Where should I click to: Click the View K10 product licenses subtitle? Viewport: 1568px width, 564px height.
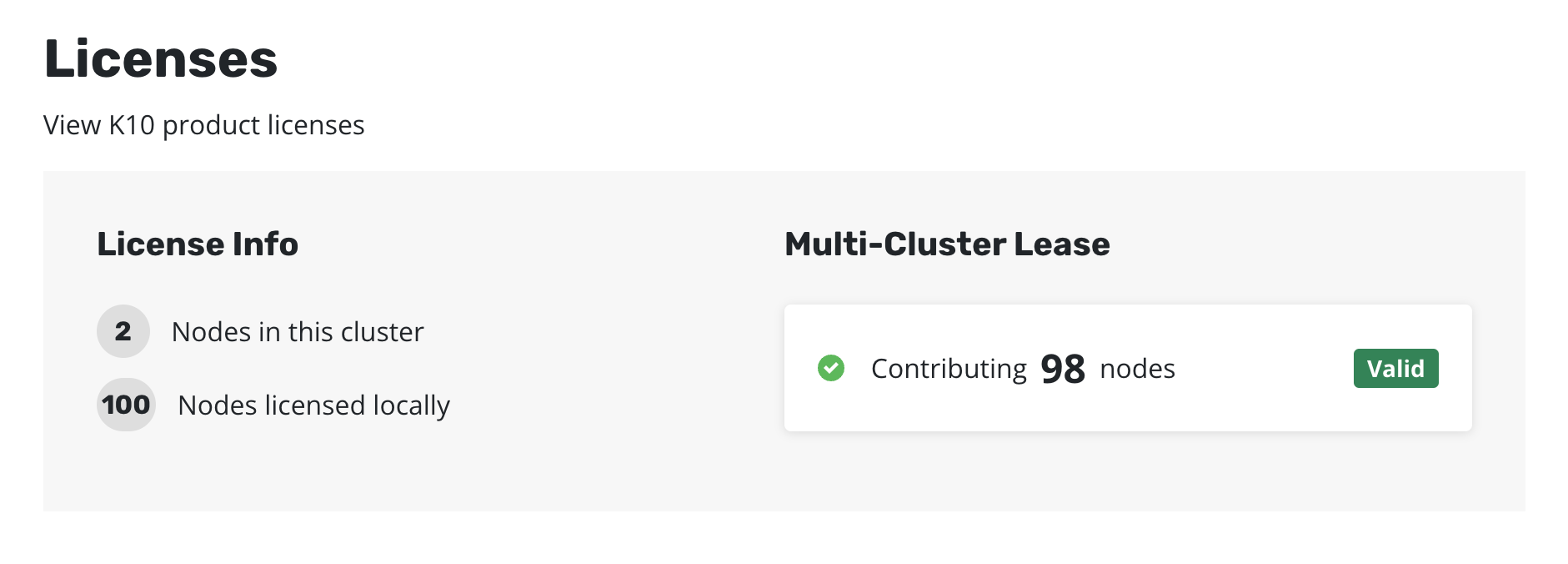[203, 125]
